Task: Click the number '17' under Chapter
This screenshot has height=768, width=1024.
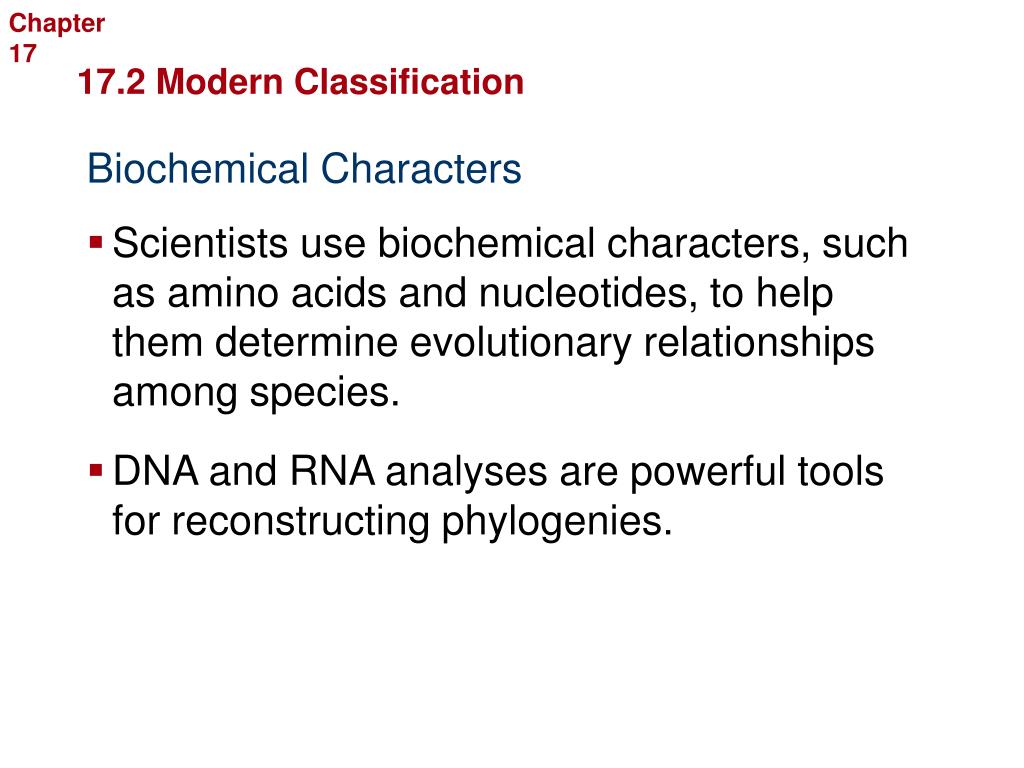Action: coord(22,54)
